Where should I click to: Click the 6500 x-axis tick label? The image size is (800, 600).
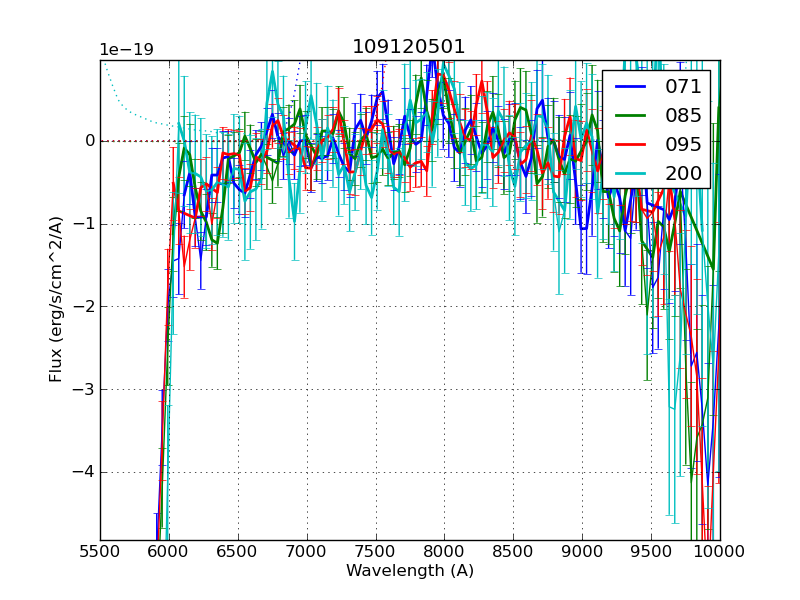[x=238, y=551]
